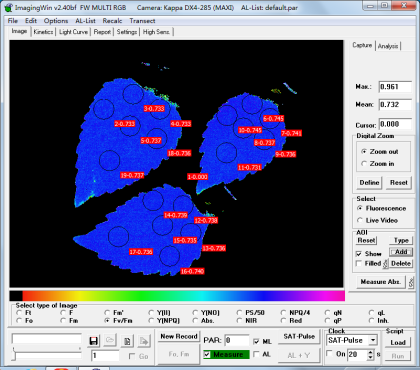Switch to the Kinetics tab
Image resolution: width=420 pixels, height=370 pixels.
pos(43,32)
